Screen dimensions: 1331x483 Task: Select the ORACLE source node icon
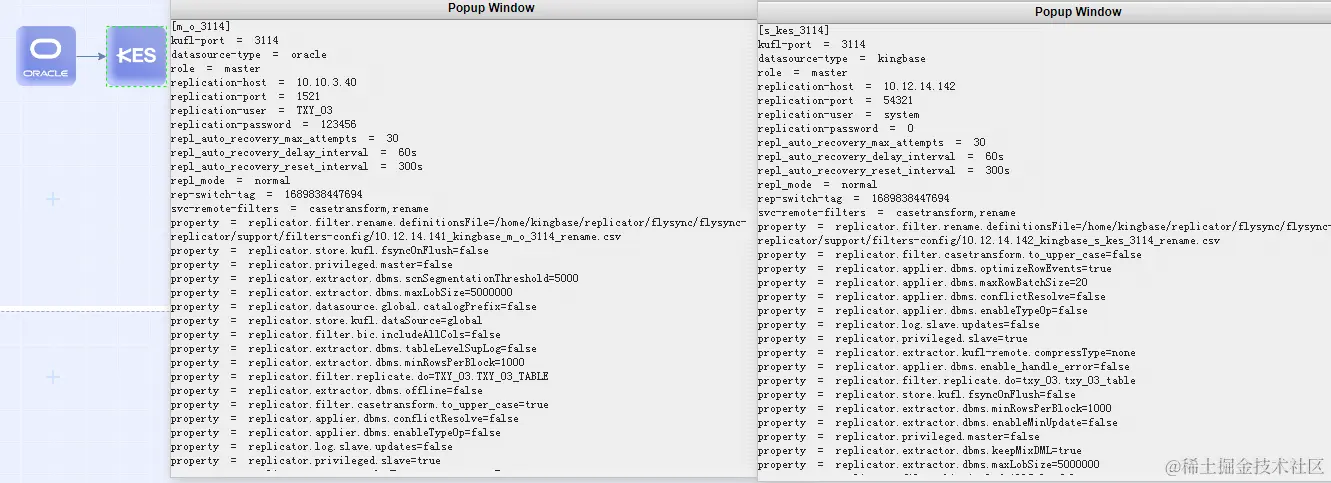[x=46, y=56]
